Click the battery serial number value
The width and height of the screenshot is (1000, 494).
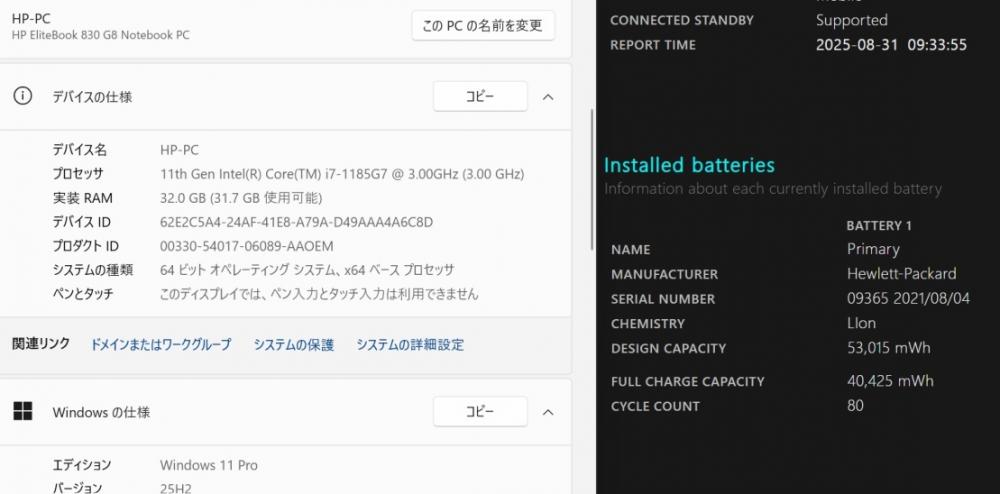908,298
